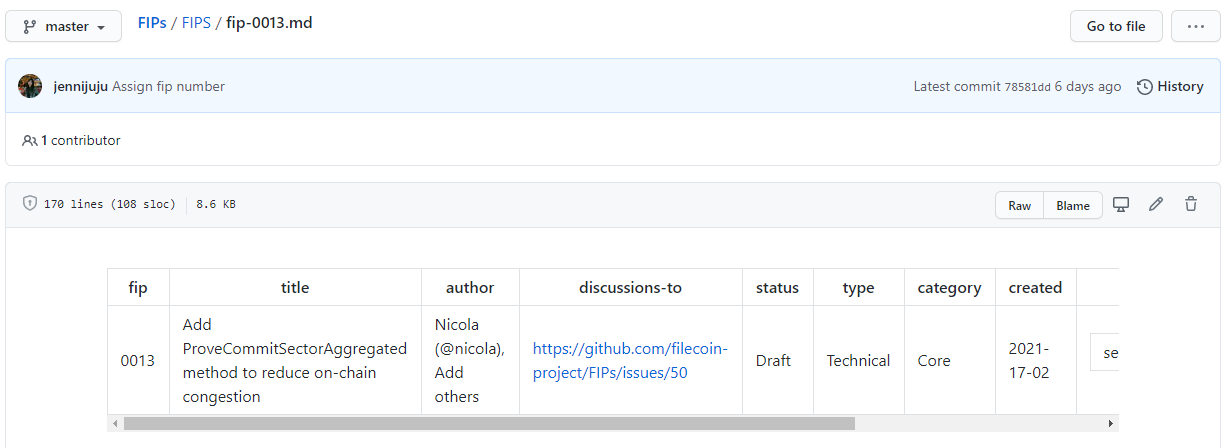
Task: Click the discussions-to column header
Action: click(630, 287)
